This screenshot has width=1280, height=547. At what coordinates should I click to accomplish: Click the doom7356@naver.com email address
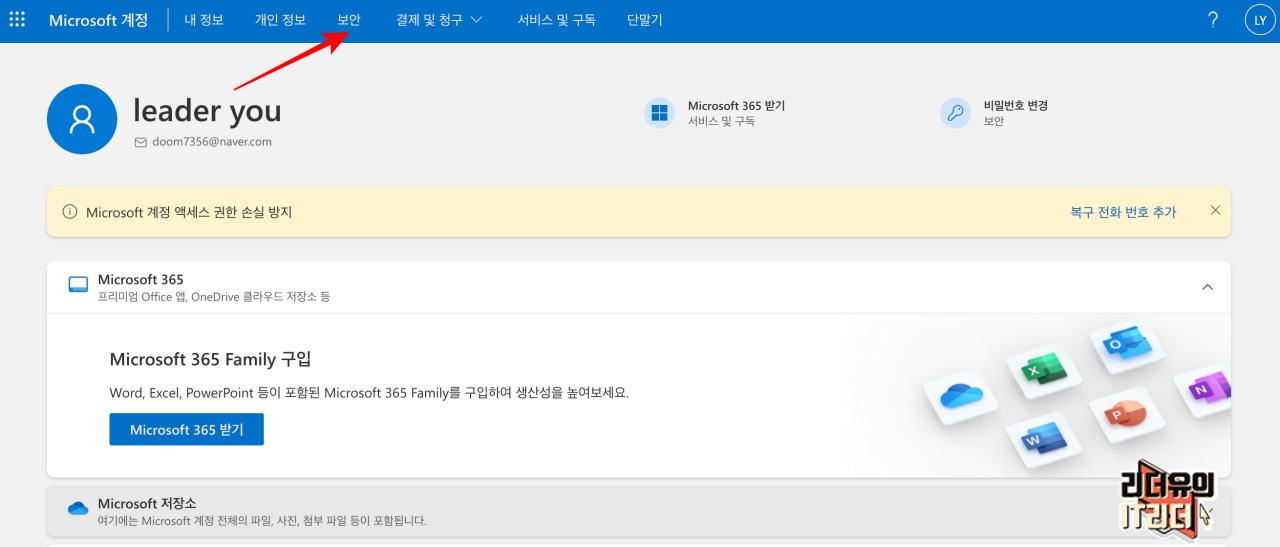[x=212, y=142]
